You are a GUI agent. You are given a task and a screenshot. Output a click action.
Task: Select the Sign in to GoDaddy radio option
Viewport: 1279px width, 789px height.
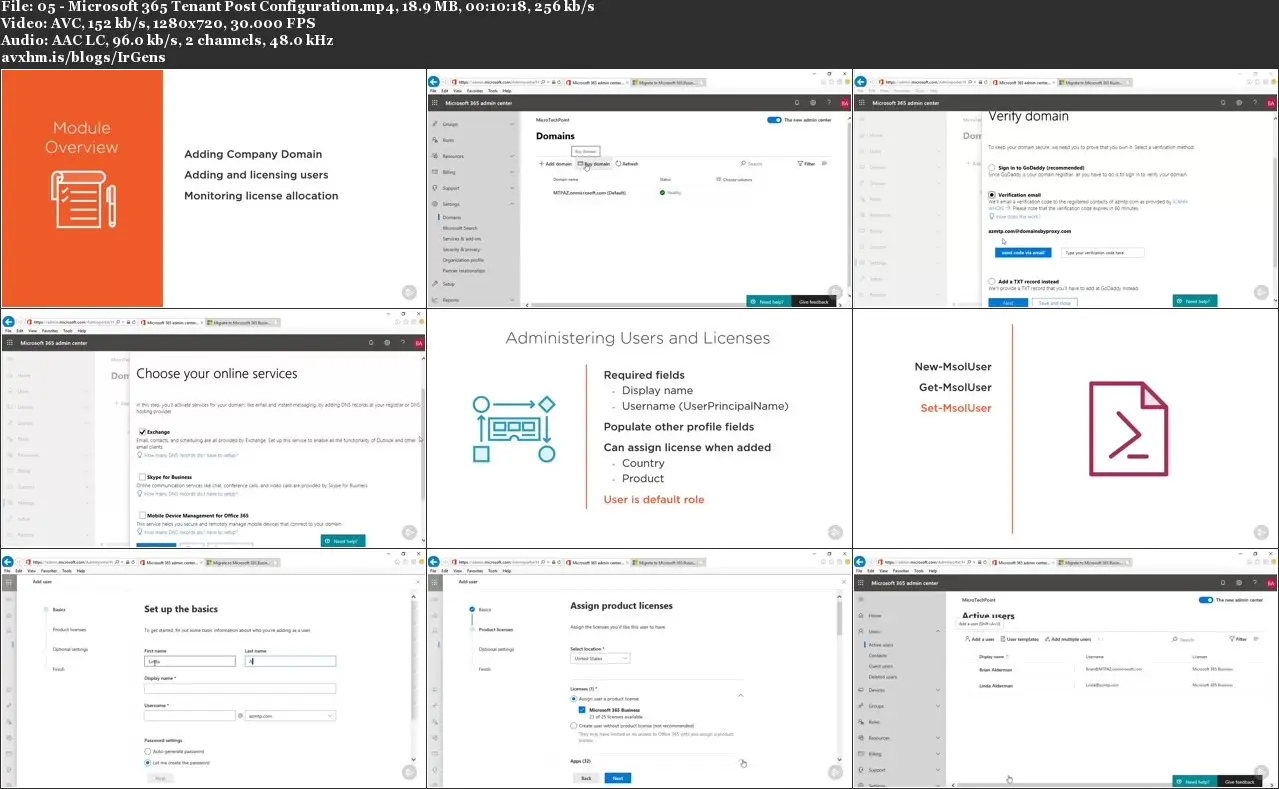coord(991,167)
